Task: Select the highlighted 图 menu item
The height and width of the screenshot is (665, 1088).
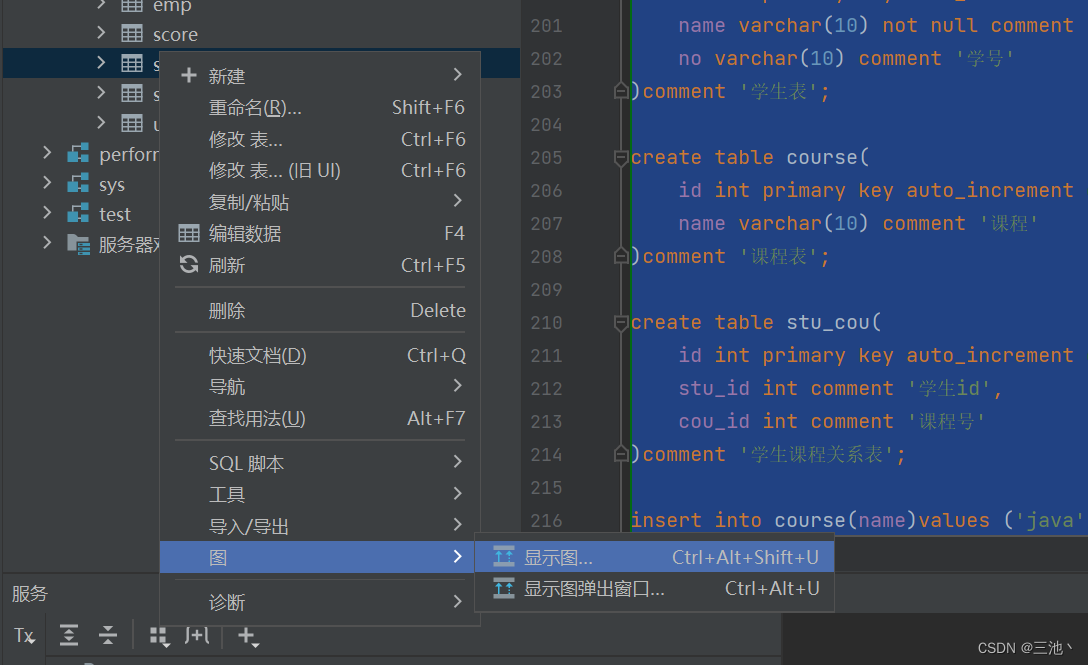Action: [320, 557]
